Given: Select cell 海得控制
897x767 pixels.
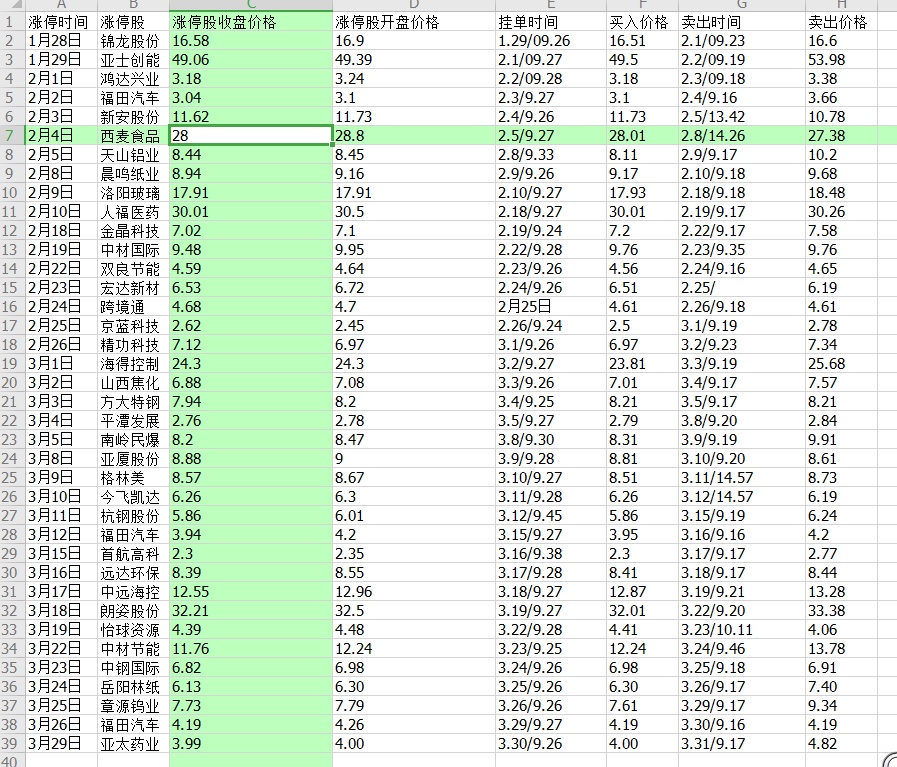Looking at the screenshot, I should [133, 363].
